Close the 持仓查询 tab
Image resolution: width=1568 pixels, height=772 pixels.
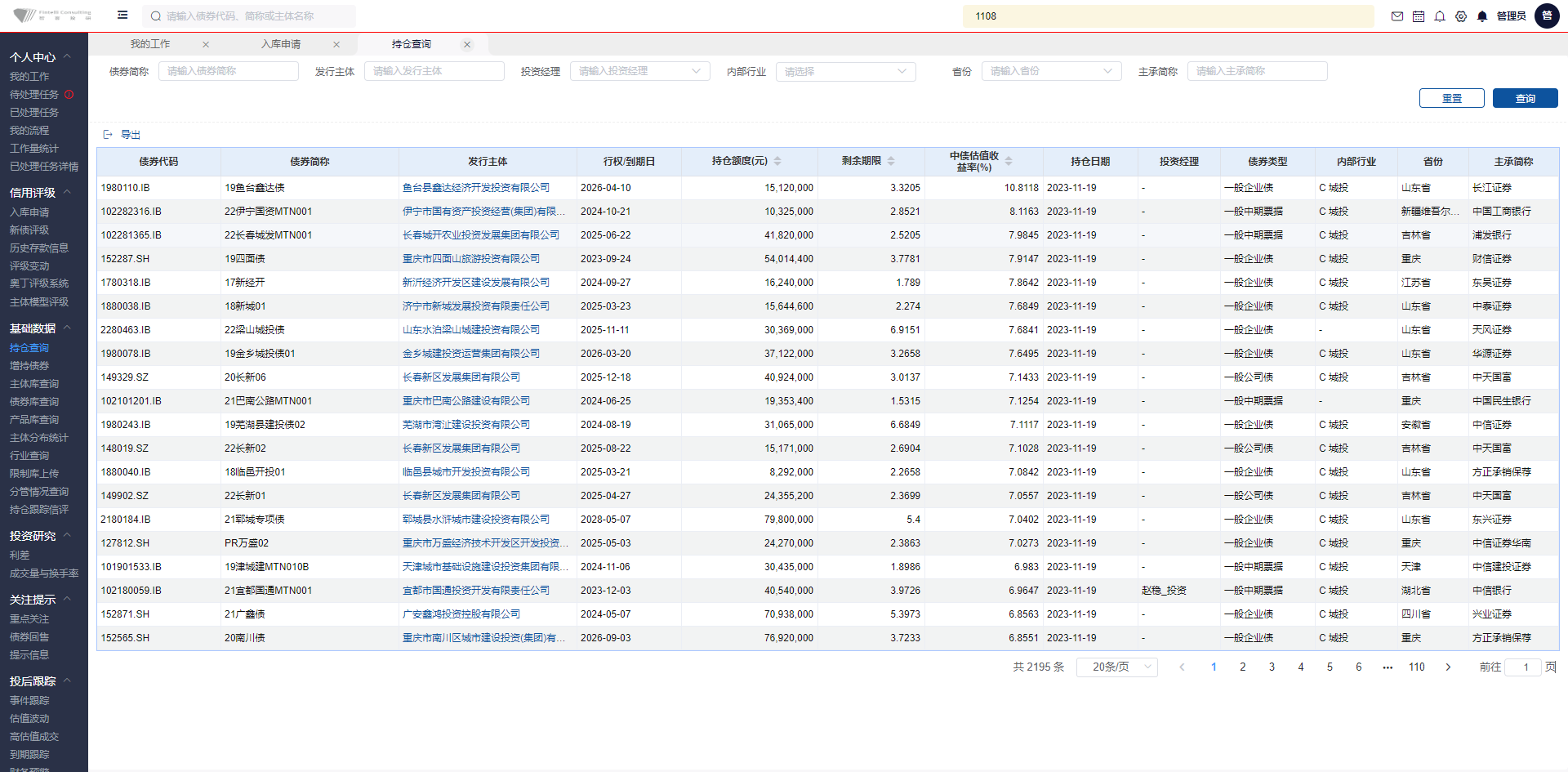tap(467, 45)
